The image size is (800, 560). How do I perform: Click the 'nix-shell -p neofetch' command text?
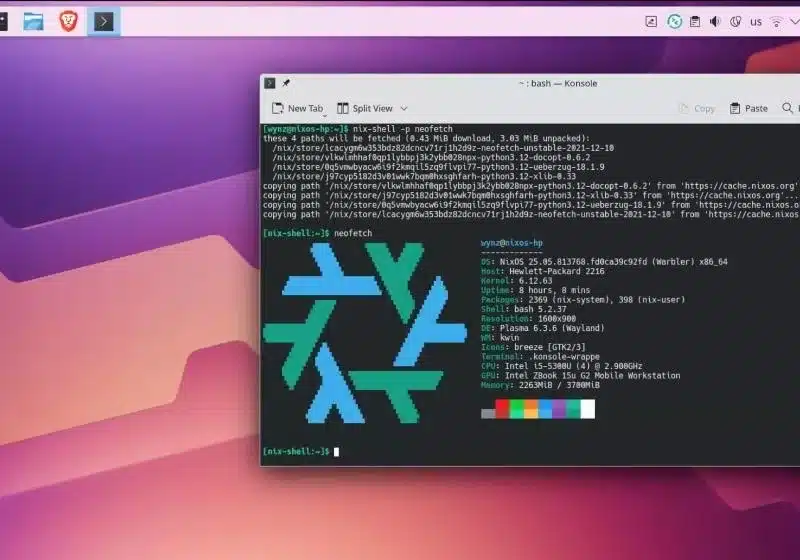coord(403,129)
